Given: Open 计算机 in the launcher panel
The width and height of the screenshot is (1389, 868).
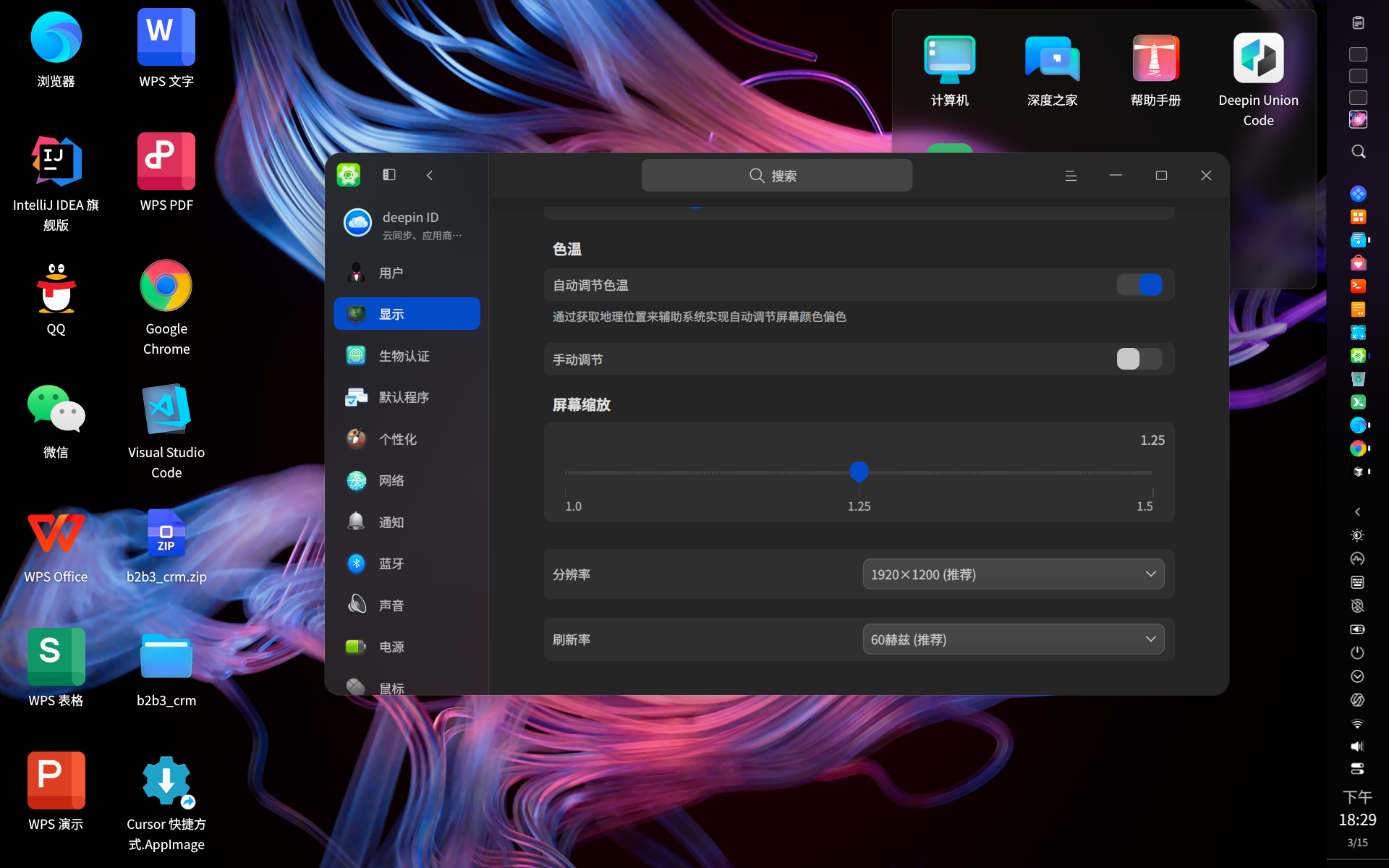Looking at the screenshot, I should (950, 71).
